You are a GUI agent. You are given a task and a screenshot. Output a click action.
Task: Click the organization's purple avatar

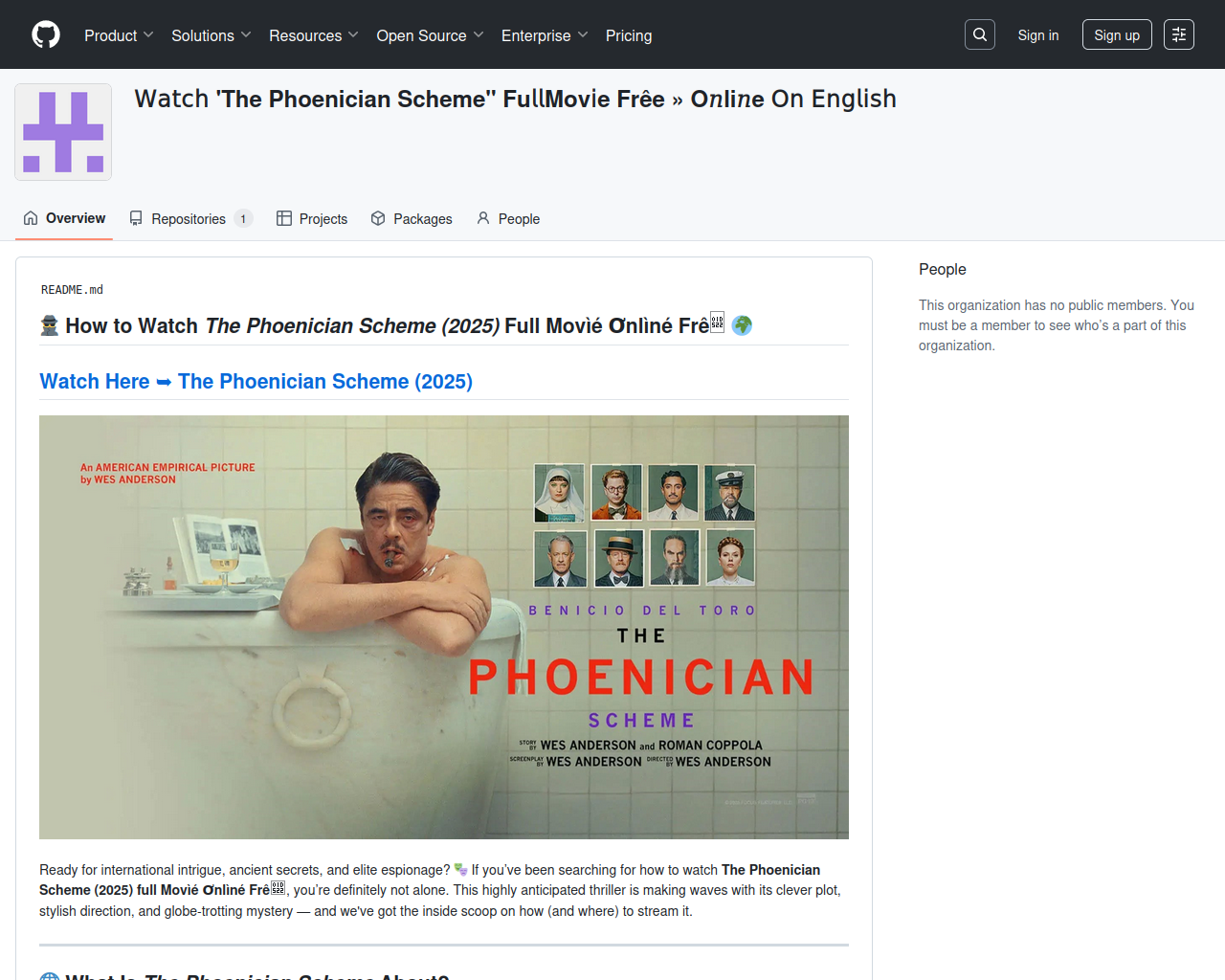click(63, 132)
